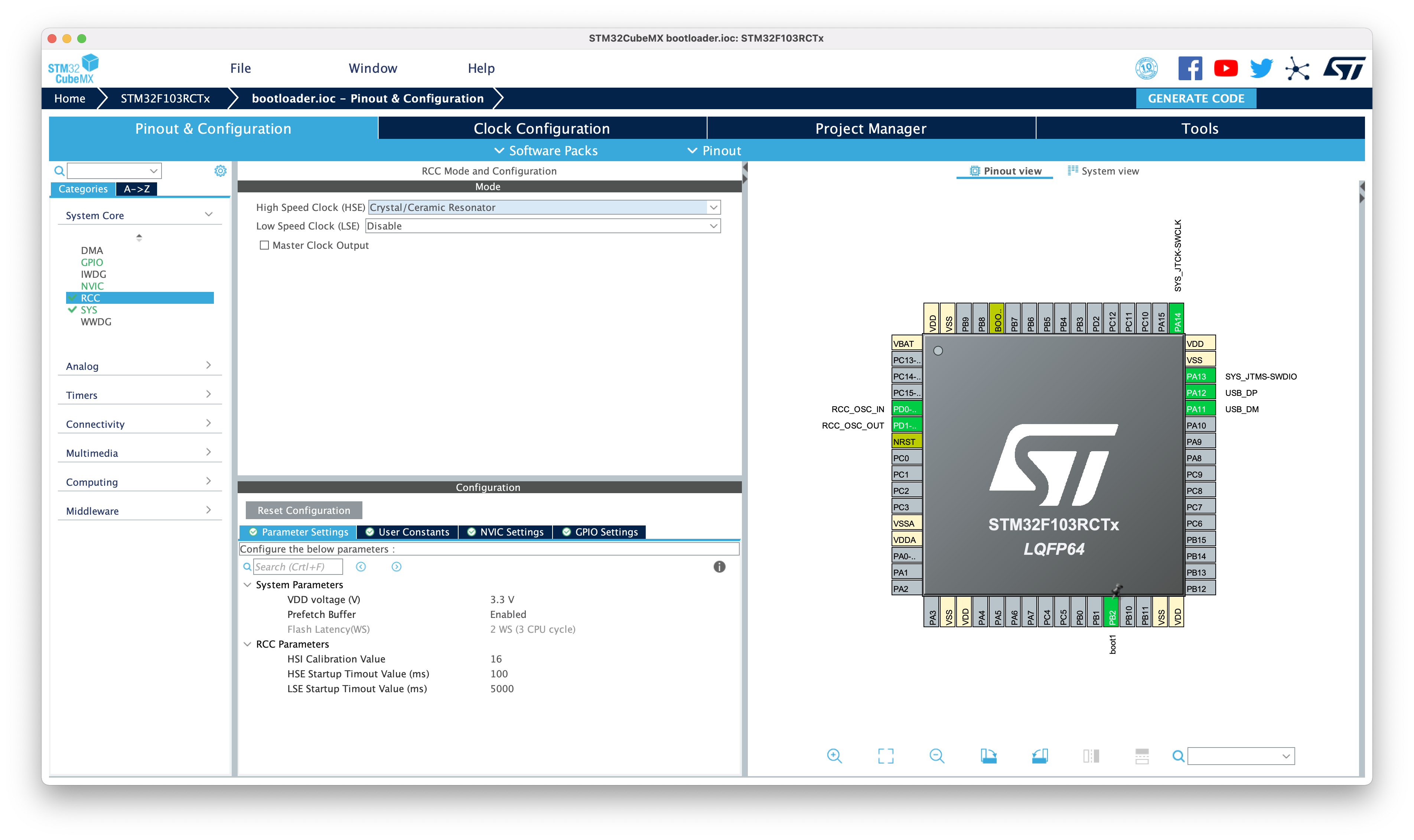Viewport: 1414px width, 840px height.
Task: Click the previous search result arrow icon
Action: 361,567
